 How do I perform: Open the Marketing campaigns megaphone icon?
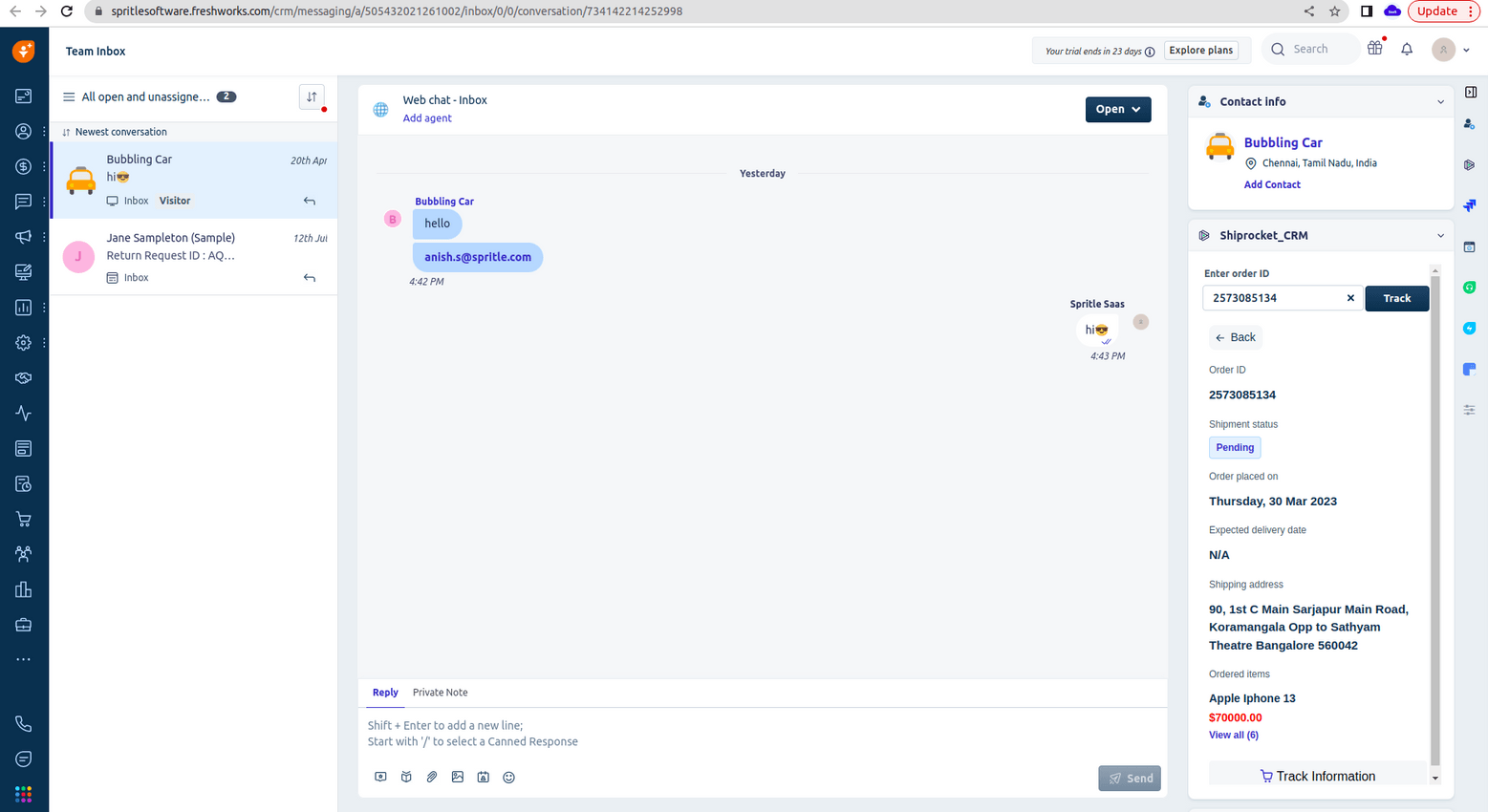click(24, 237)
